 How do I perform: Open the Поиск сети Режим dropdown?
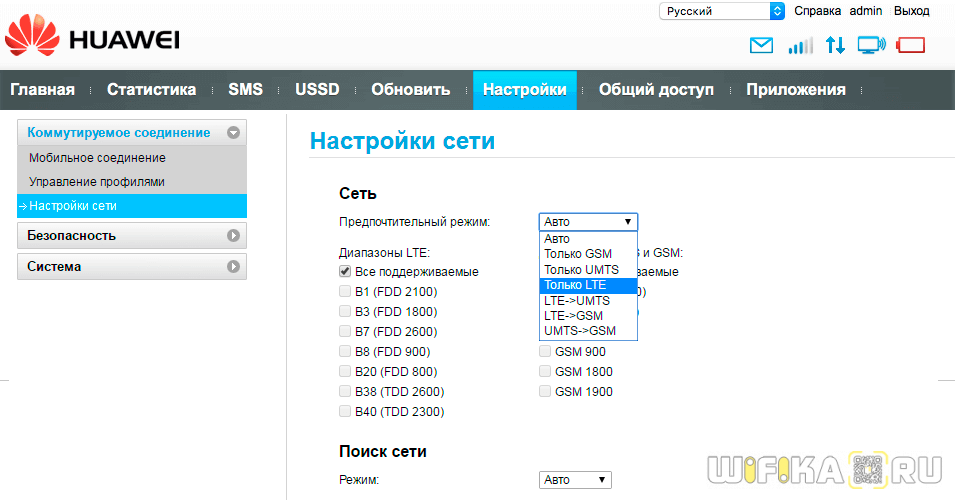point(574,480)
